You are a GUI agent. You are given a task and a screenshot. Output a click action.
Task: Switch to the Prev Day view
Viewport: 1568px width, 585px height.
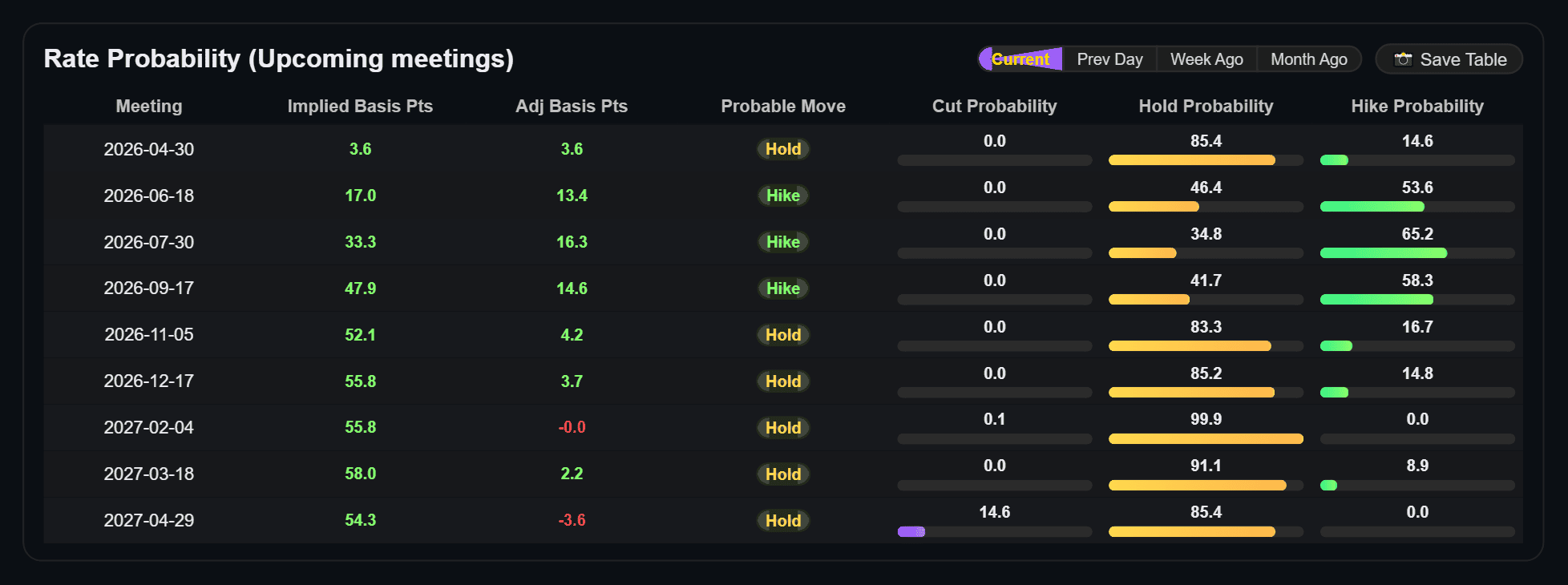1110,58
